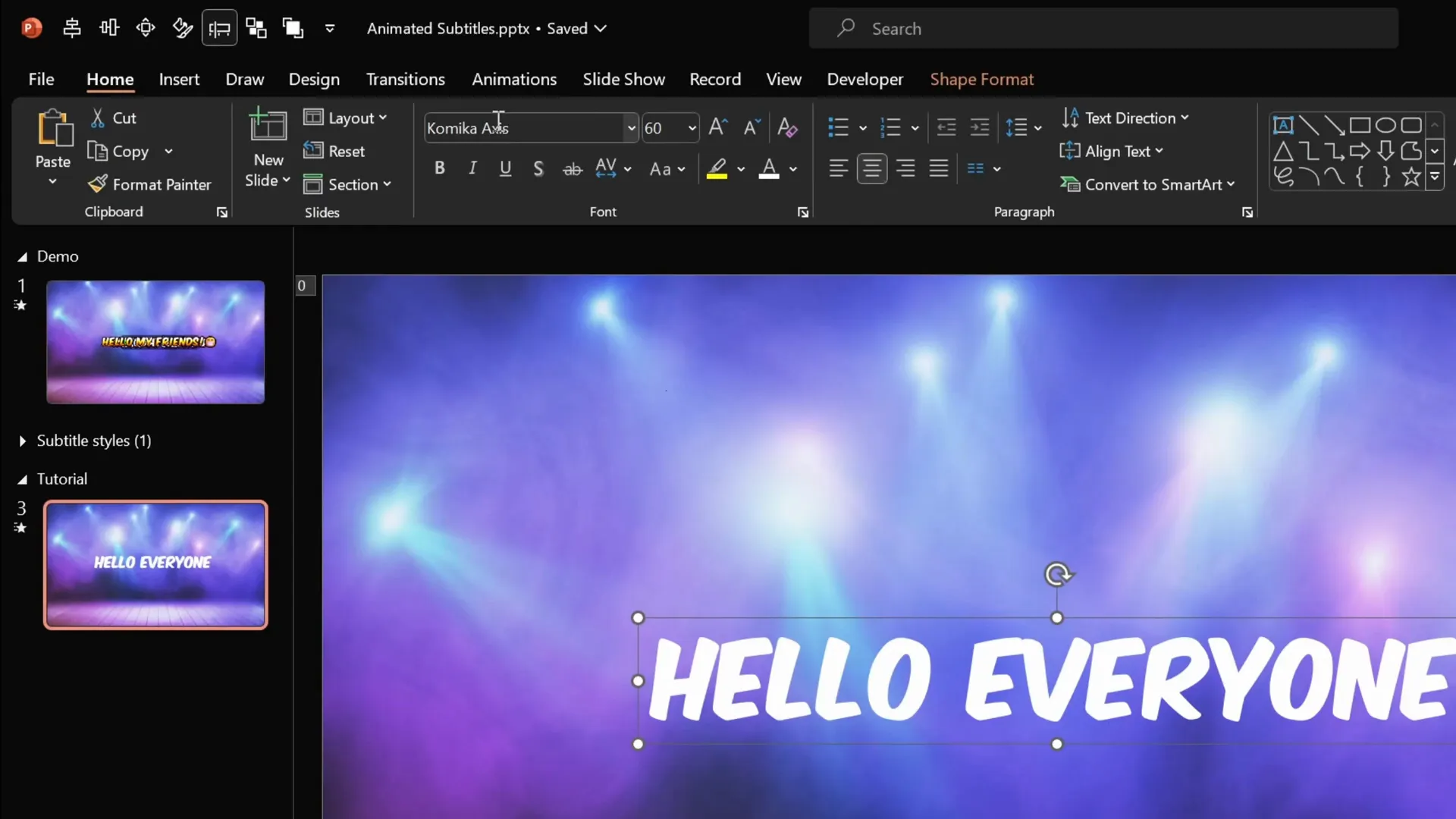Open the Animations tab

[x=514, y=79]
